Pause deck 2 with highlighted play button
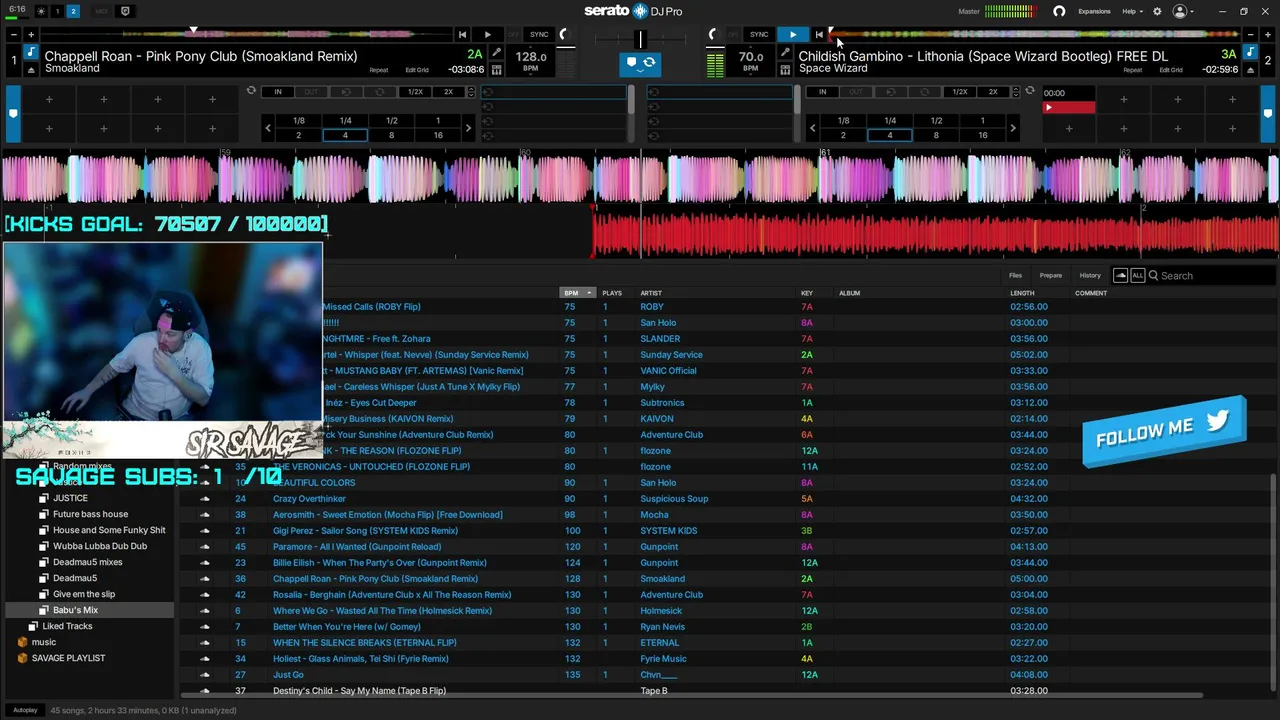Screen dimensions: 1280x720 click(792, 34)
